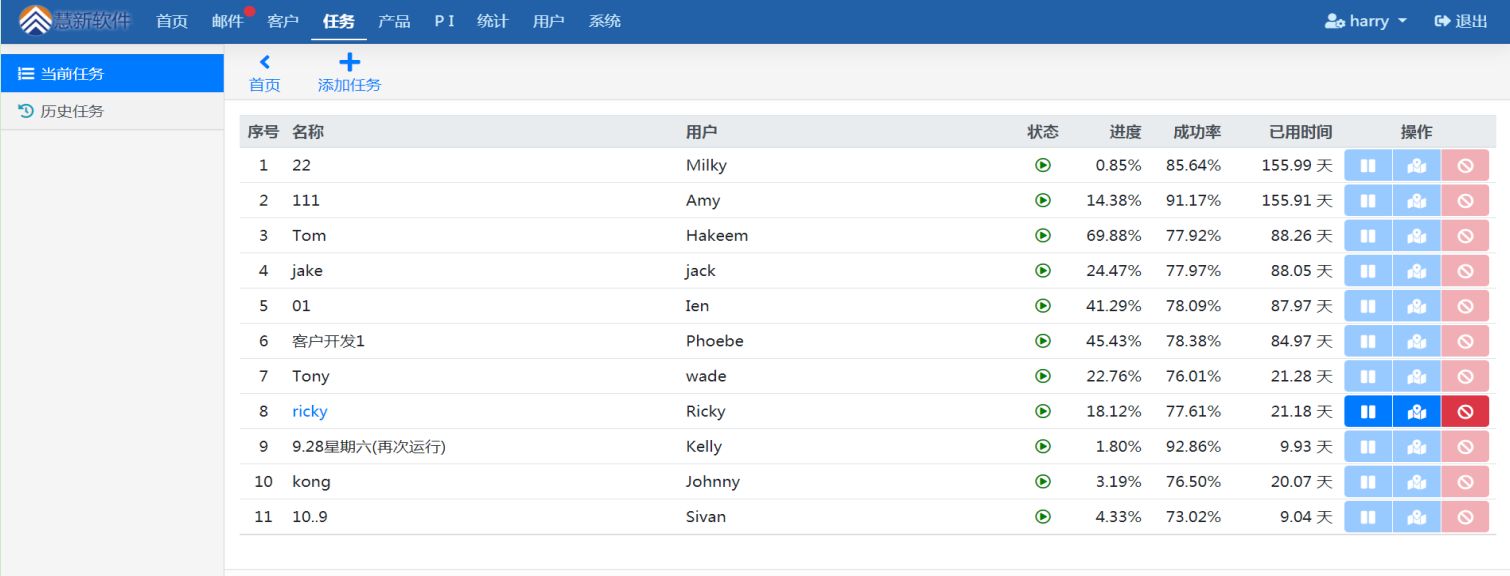Viewport: 1510px width, 576px height.
Task: Stop the ricky task with red button
Action: click(1465, 411)
